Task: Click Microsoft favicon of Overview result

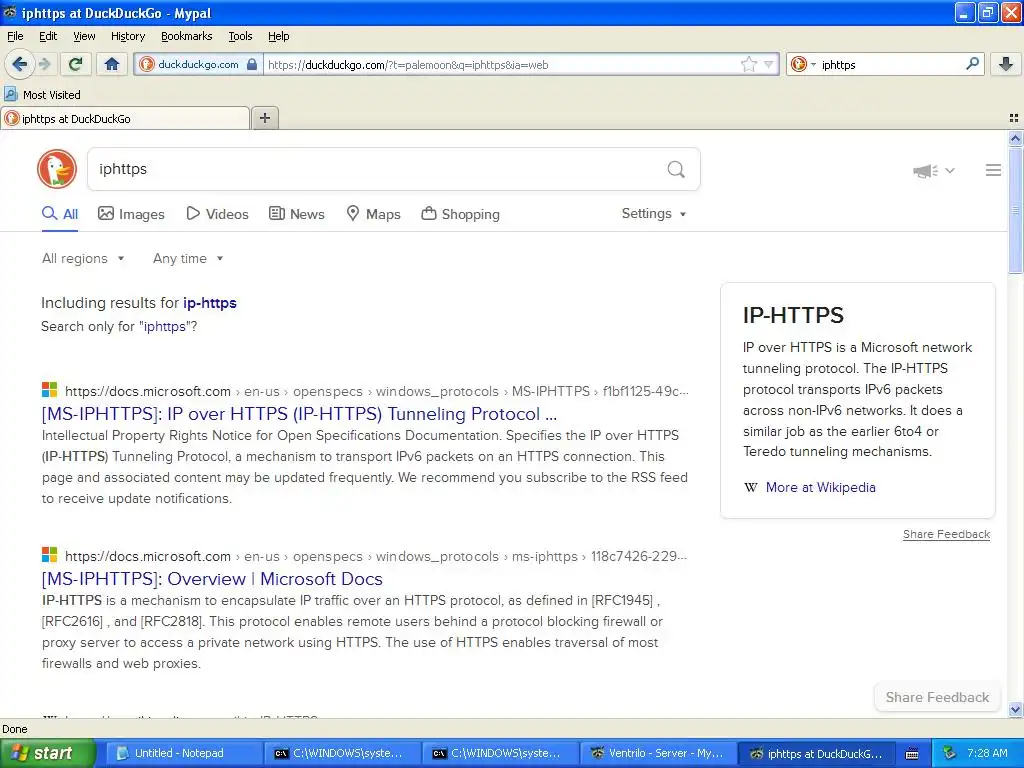Action: tap(50, 556)
